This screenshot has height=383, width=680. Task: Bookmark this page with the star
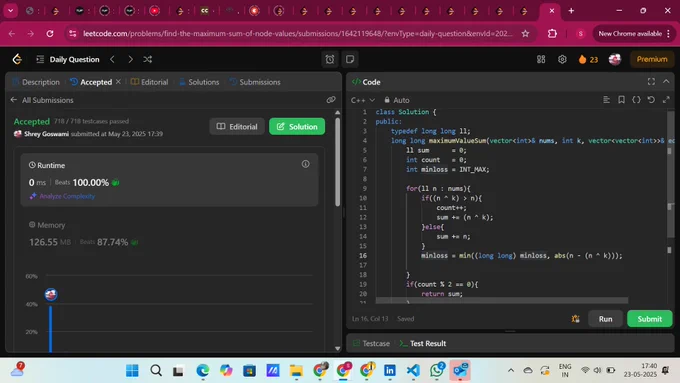tap(525, 33)
